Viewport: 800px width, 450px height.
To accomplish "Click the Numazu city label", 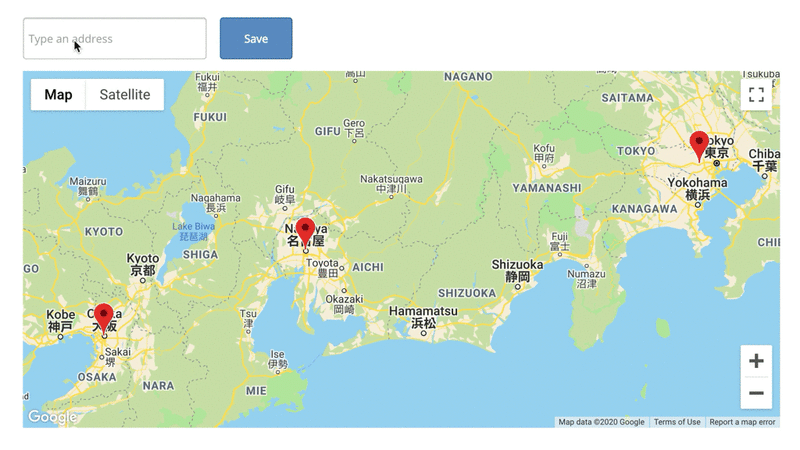I will (x=586, y=279).
